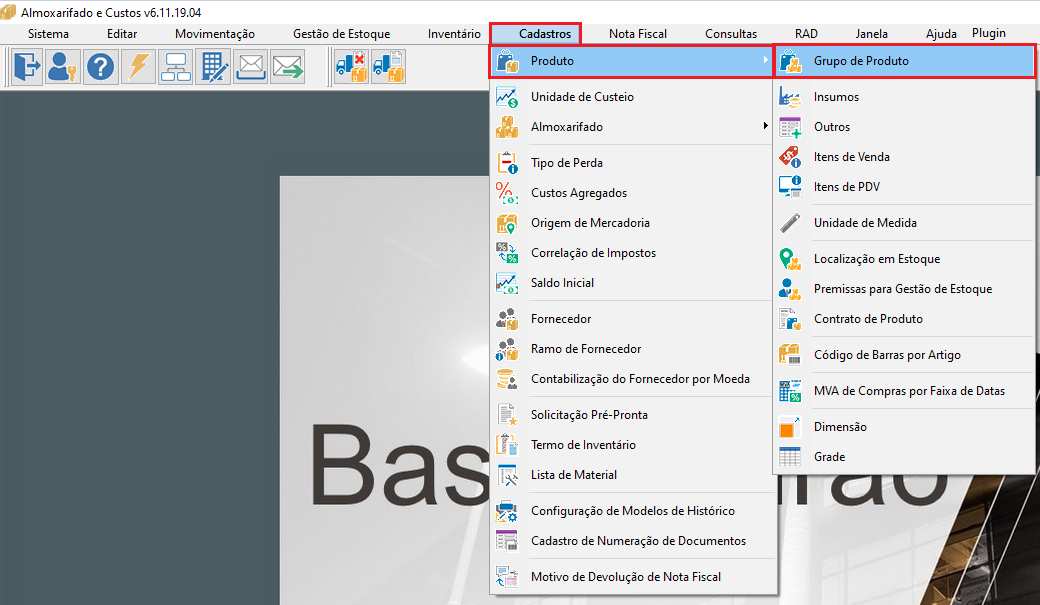The height and width of the screenshot is (605, 1040).
Task: Click the truck with document icon
Action: [389, 67]
